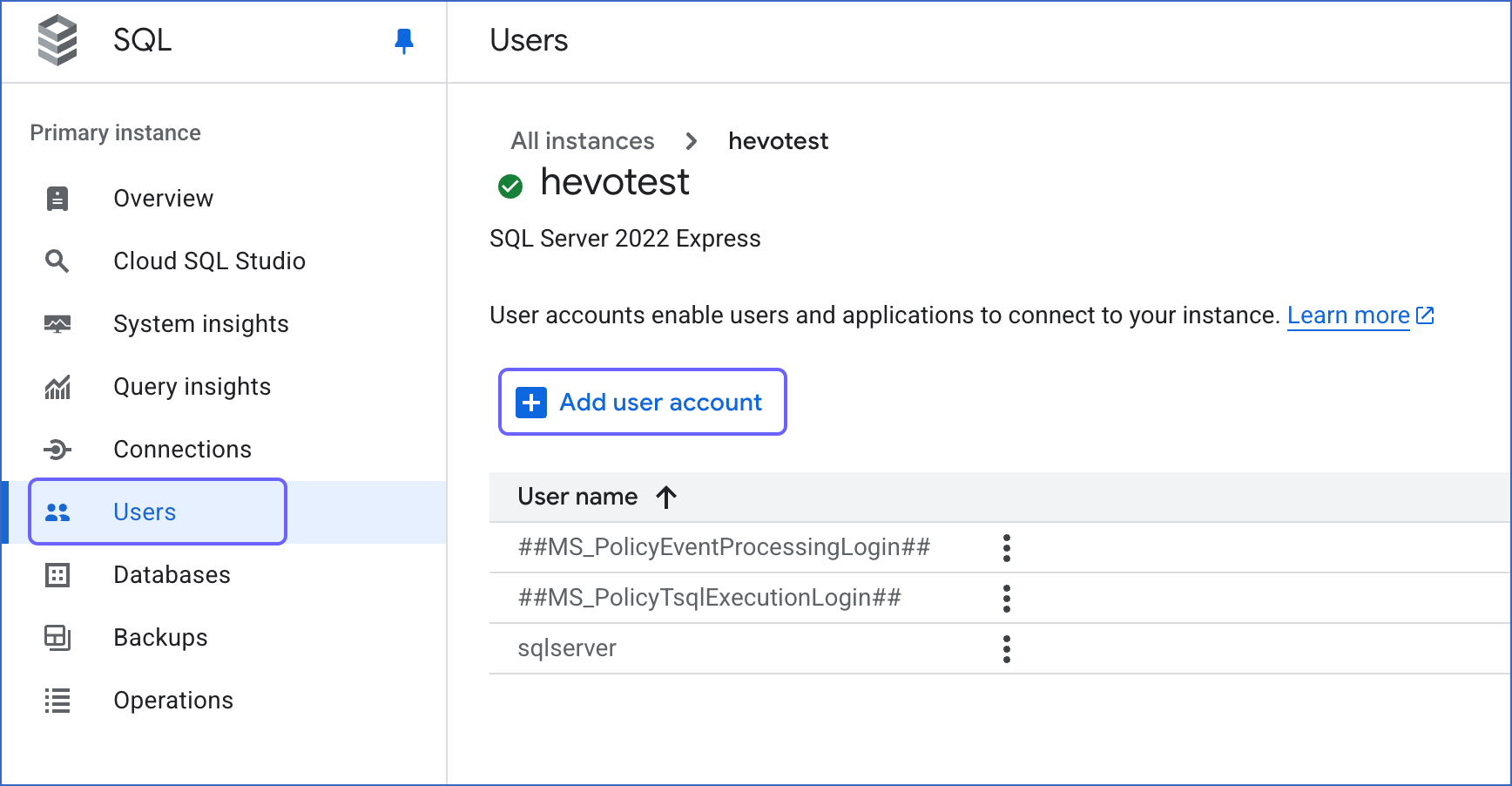
Task: Open the Backups section
Action: [161, 638]
